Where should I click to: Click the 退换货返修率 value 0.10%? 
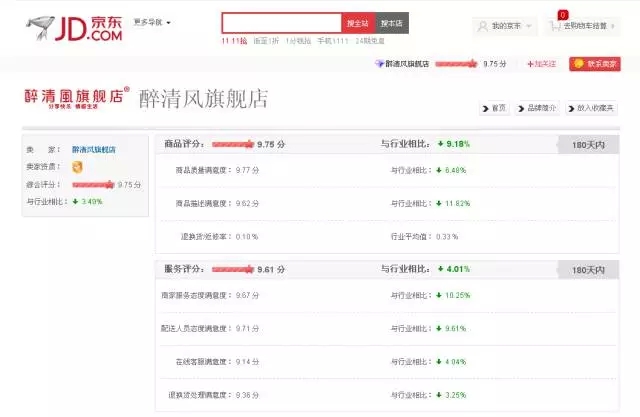[x=247, y=237]
